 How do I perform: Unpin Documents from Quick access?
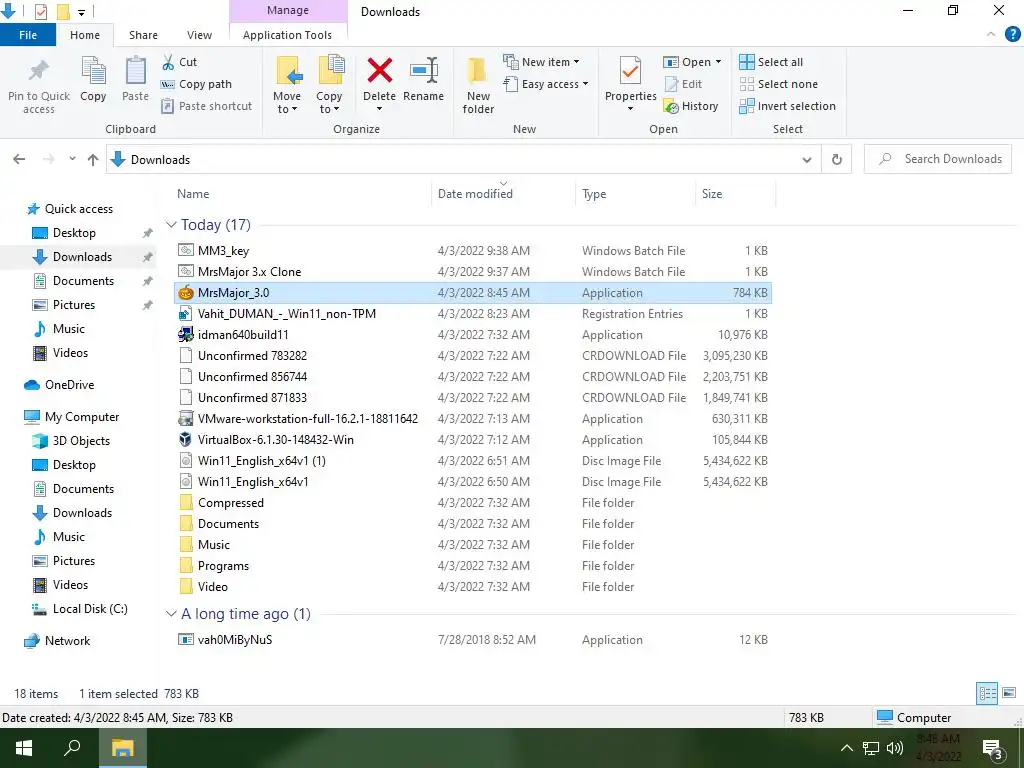click(148, 281)
